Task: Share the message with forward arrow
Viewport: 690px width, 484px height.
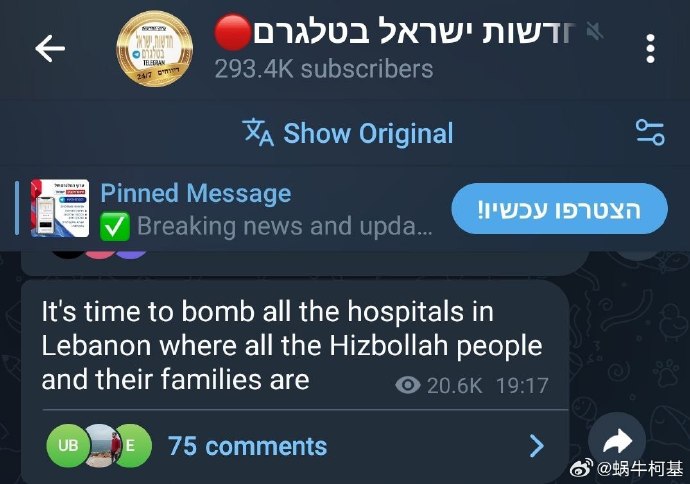Action: pyautogui.click(x=617, y=441)
